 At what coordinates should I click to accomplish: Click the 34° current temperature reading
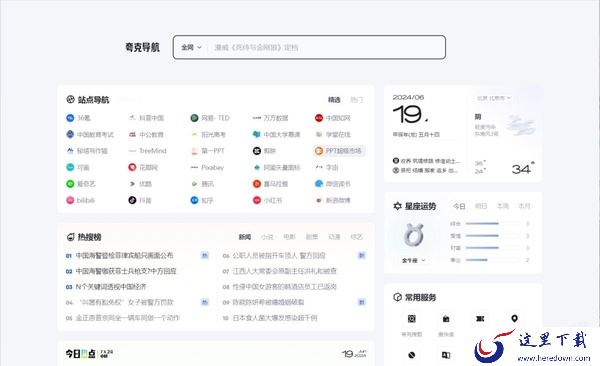523,168
